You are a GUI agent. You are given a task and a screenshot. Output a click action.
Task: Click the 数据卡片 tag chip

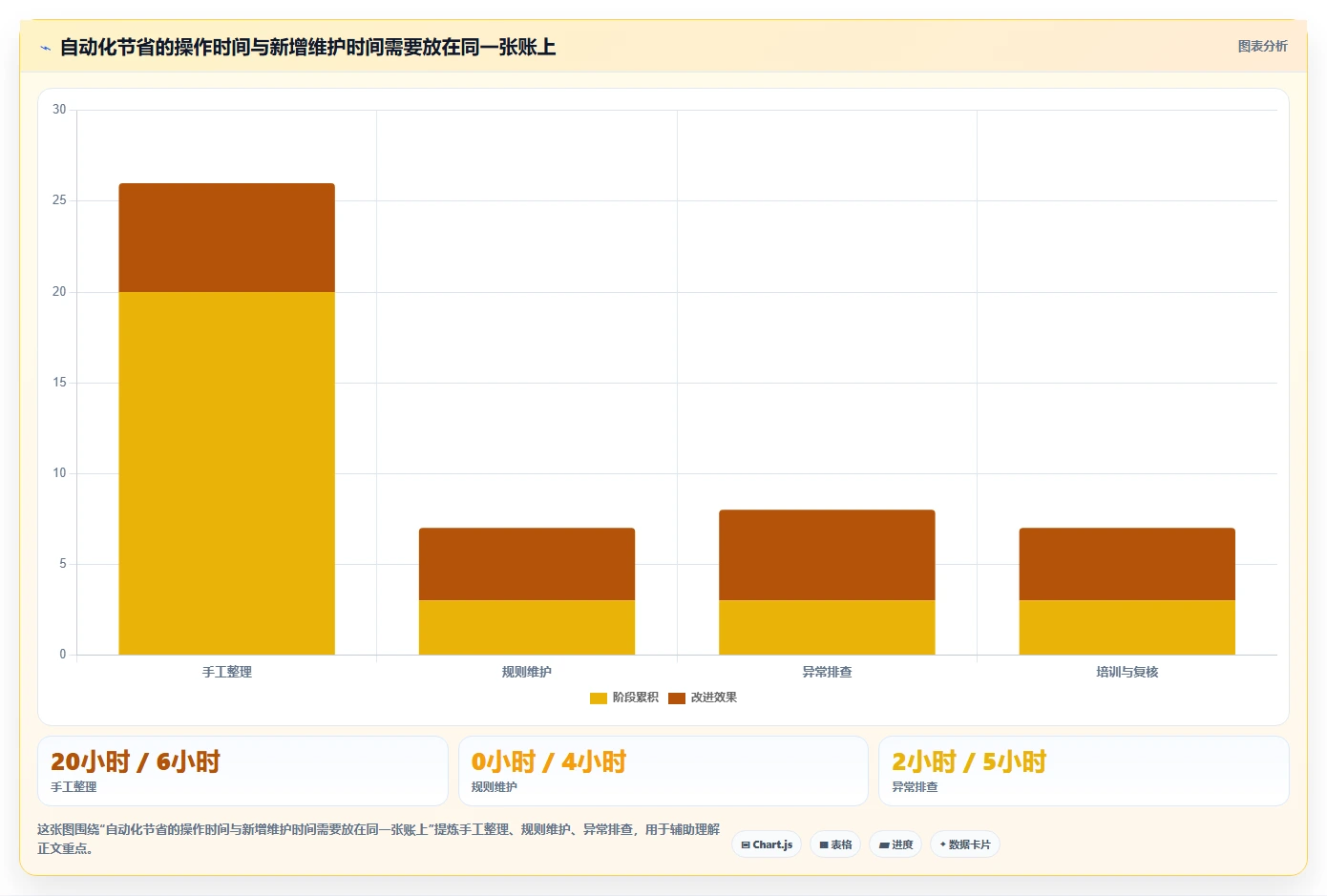coord(965,844)
